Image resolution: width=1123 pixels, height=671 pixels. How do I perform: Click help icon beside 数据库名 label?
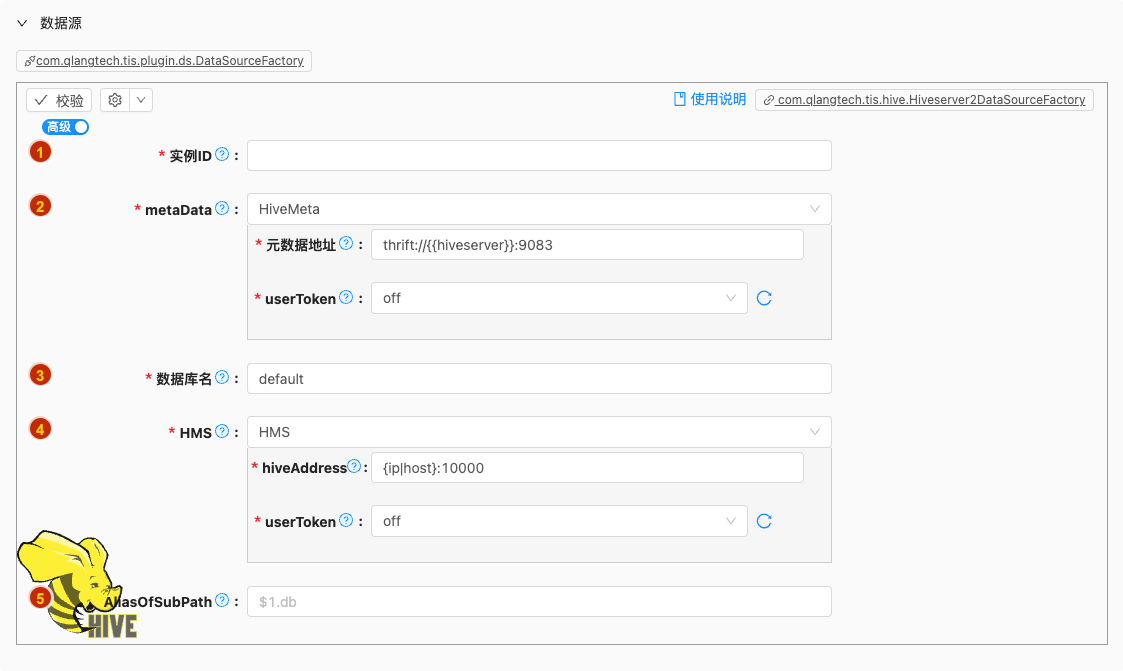222,378
